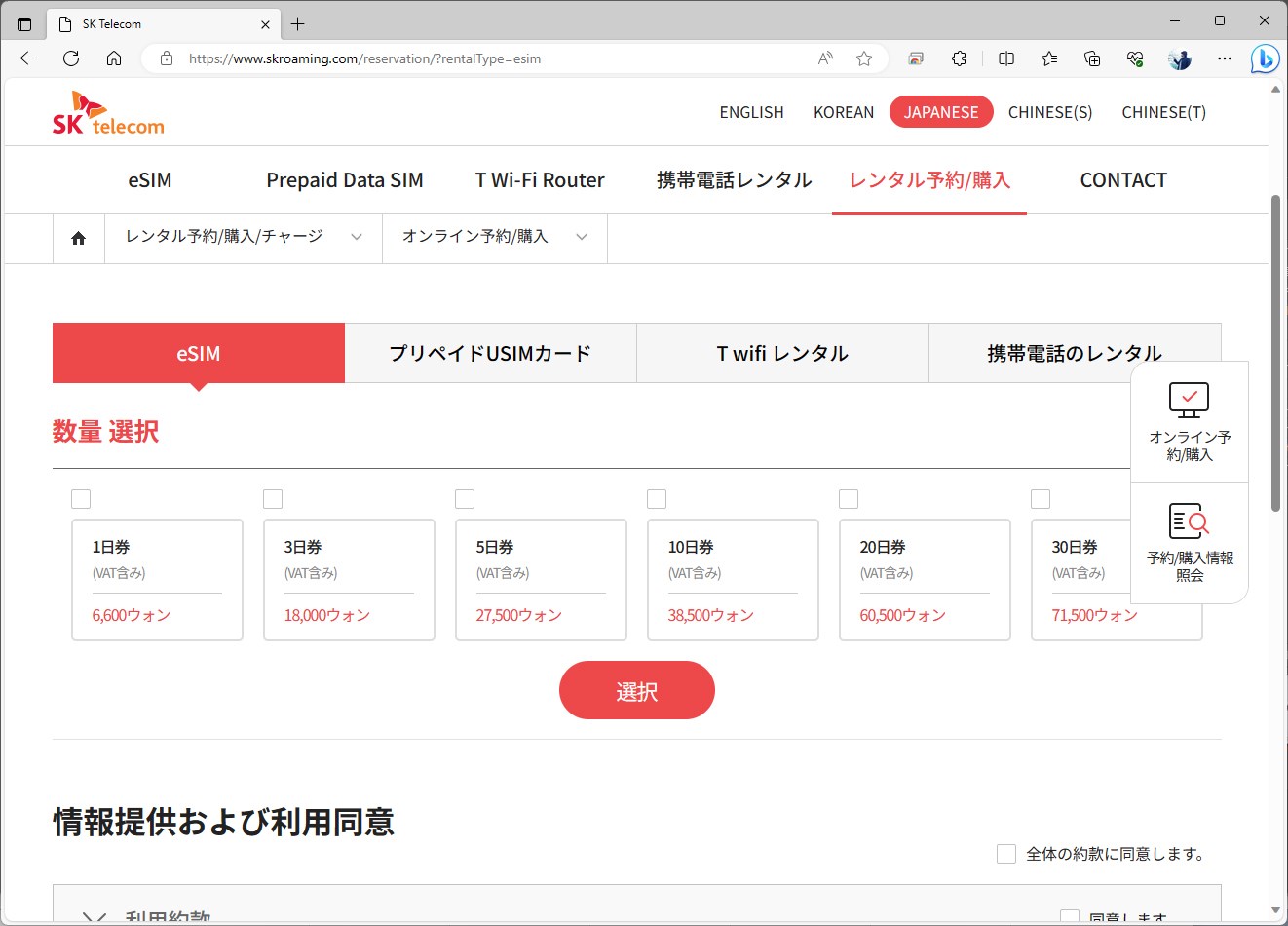Enable 全体の約款に同意します agreement checkbox
This screenshot has width=1288, height=926.
1006,853
